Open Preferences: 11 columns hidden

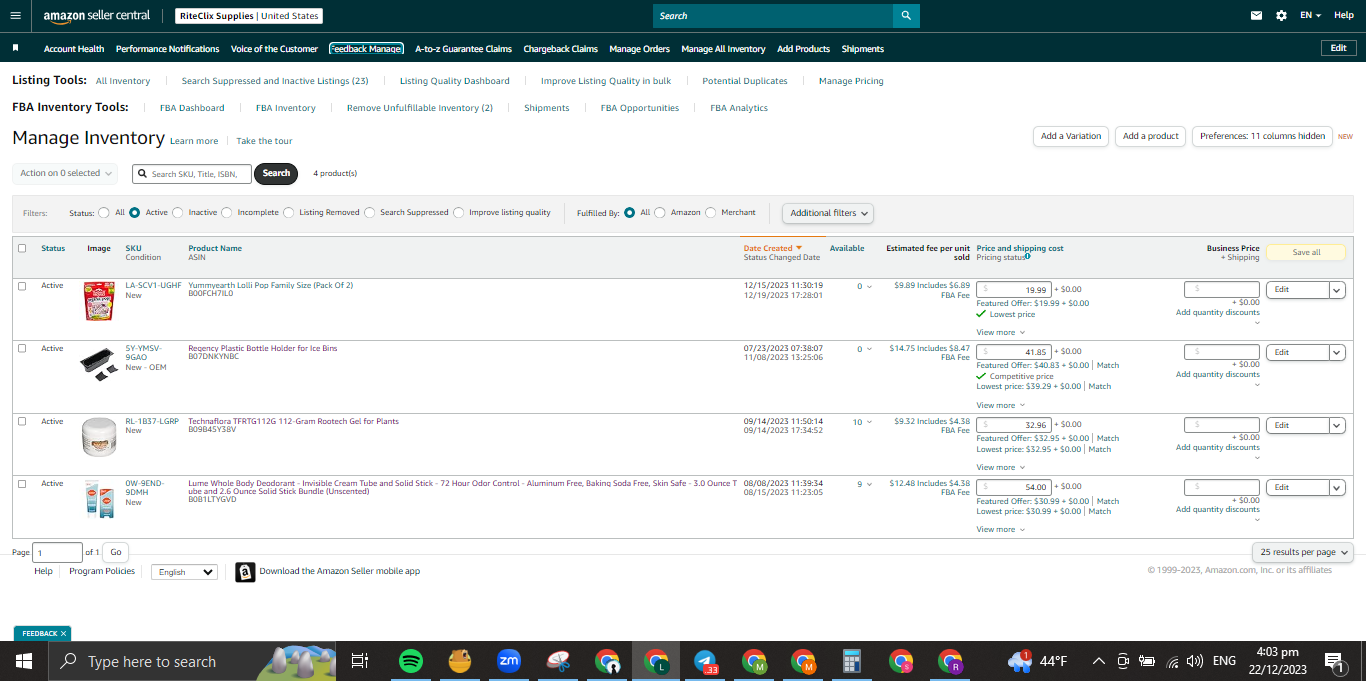(1262, 136)
